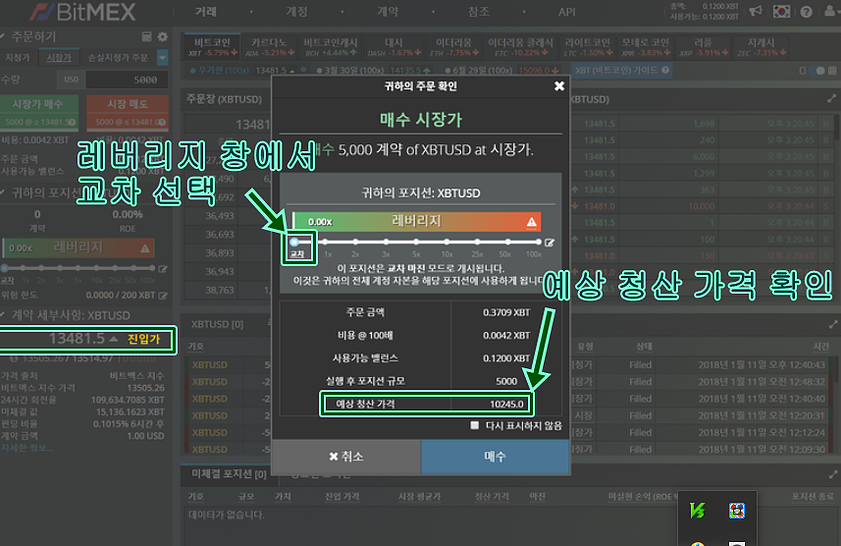The image size is (841, 546).
Task: Open the 거래 menu in top navigation
Action: tap(206, 12)
